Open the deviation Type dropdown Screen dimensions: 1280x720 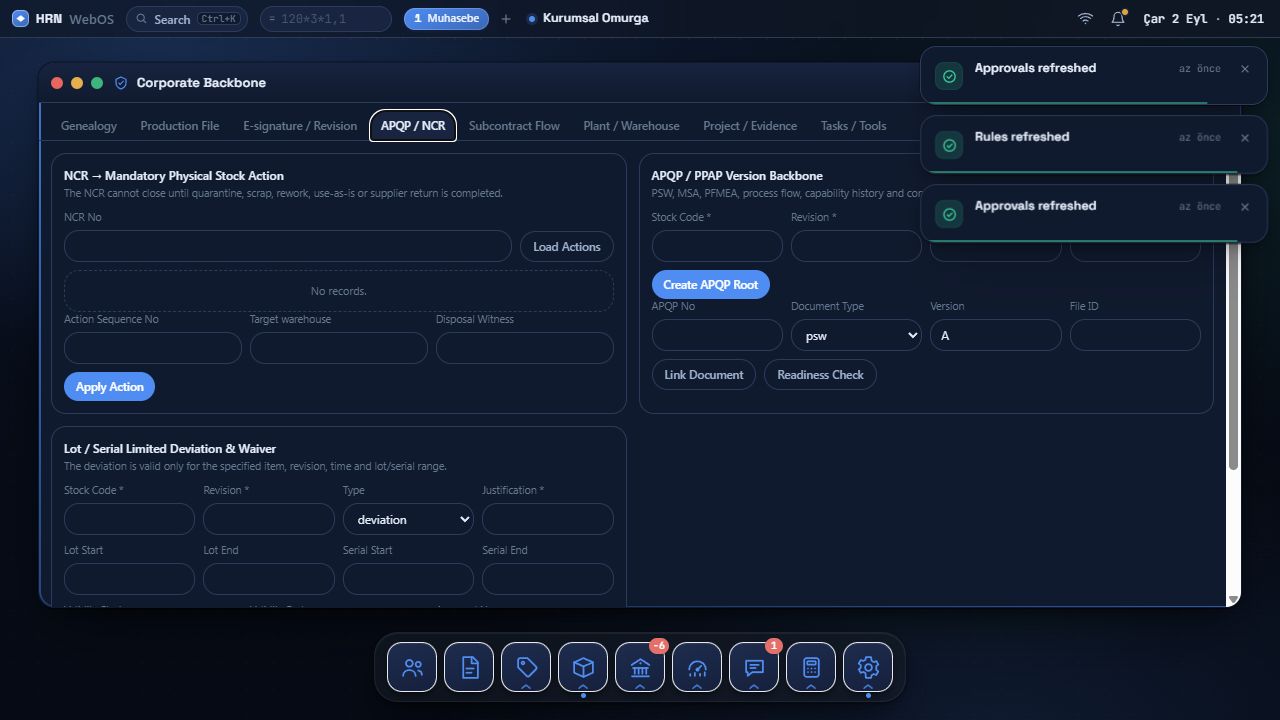pos(408,519)
